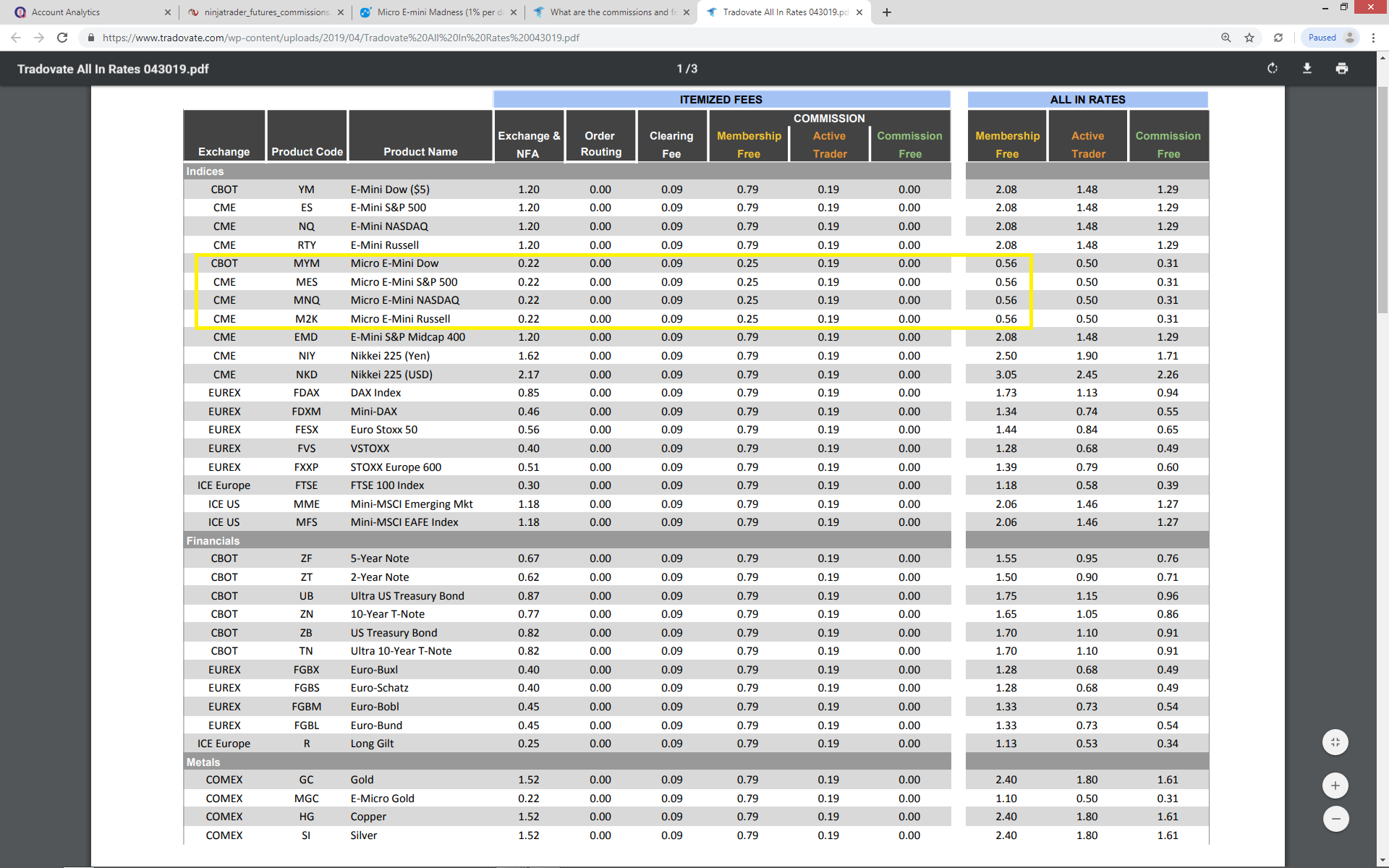Click product name E-Mini Dow ($5)
The width and height of the screenshot is (1389, 868).
(390, 190)
